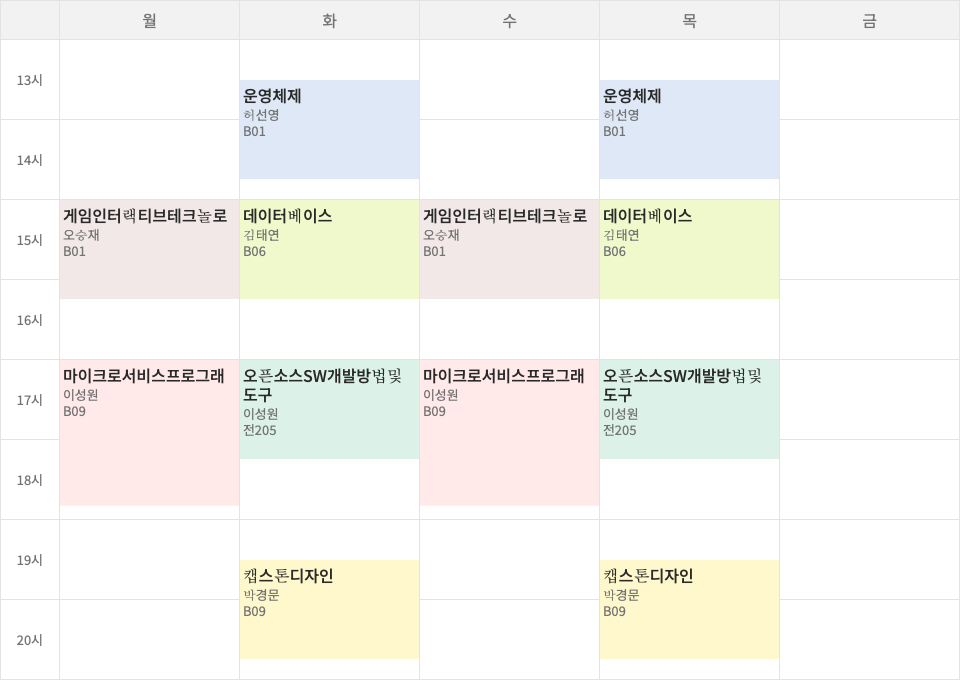Click room B01 in Thursday's 운영체제
The width and height of the screenshot is (960, 680).
(614, 132)
